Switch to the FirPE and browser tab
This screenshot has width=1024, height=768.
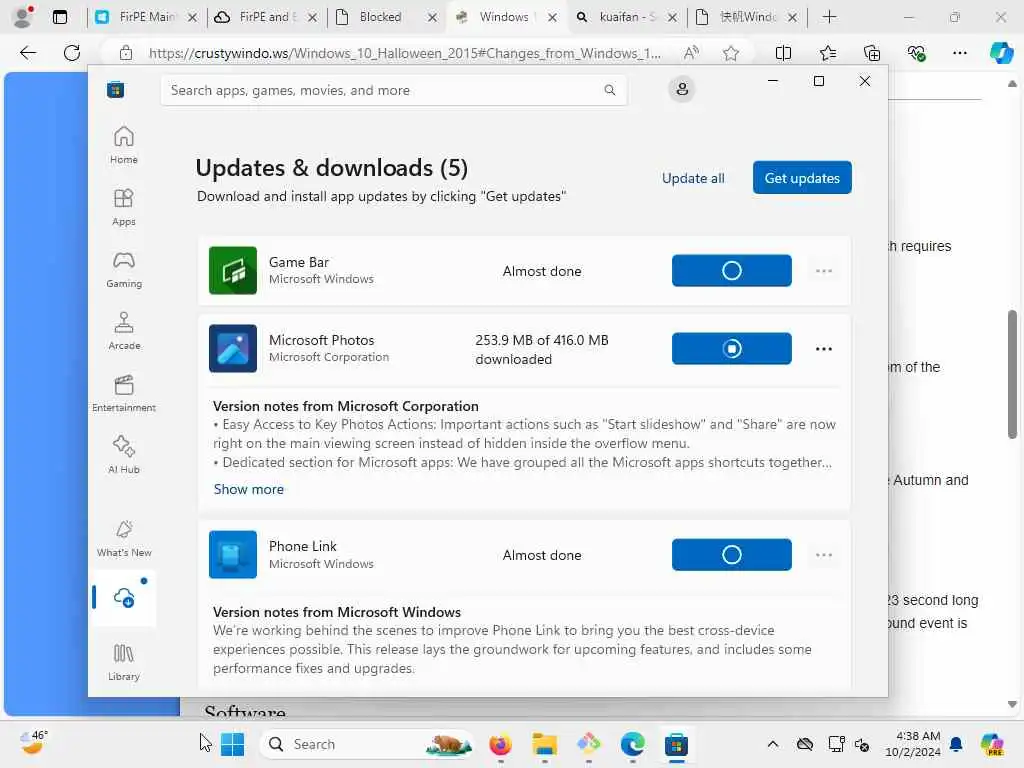tap(266, 17)
